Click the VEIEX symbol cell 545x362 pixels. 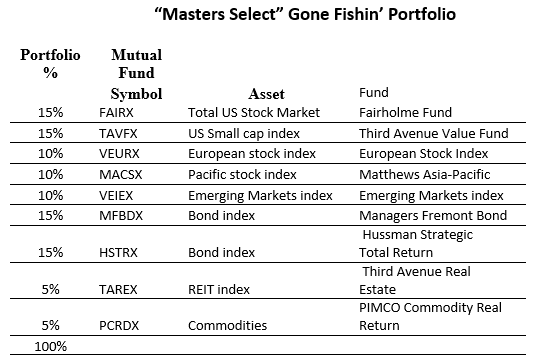click(x=116, y=195)
